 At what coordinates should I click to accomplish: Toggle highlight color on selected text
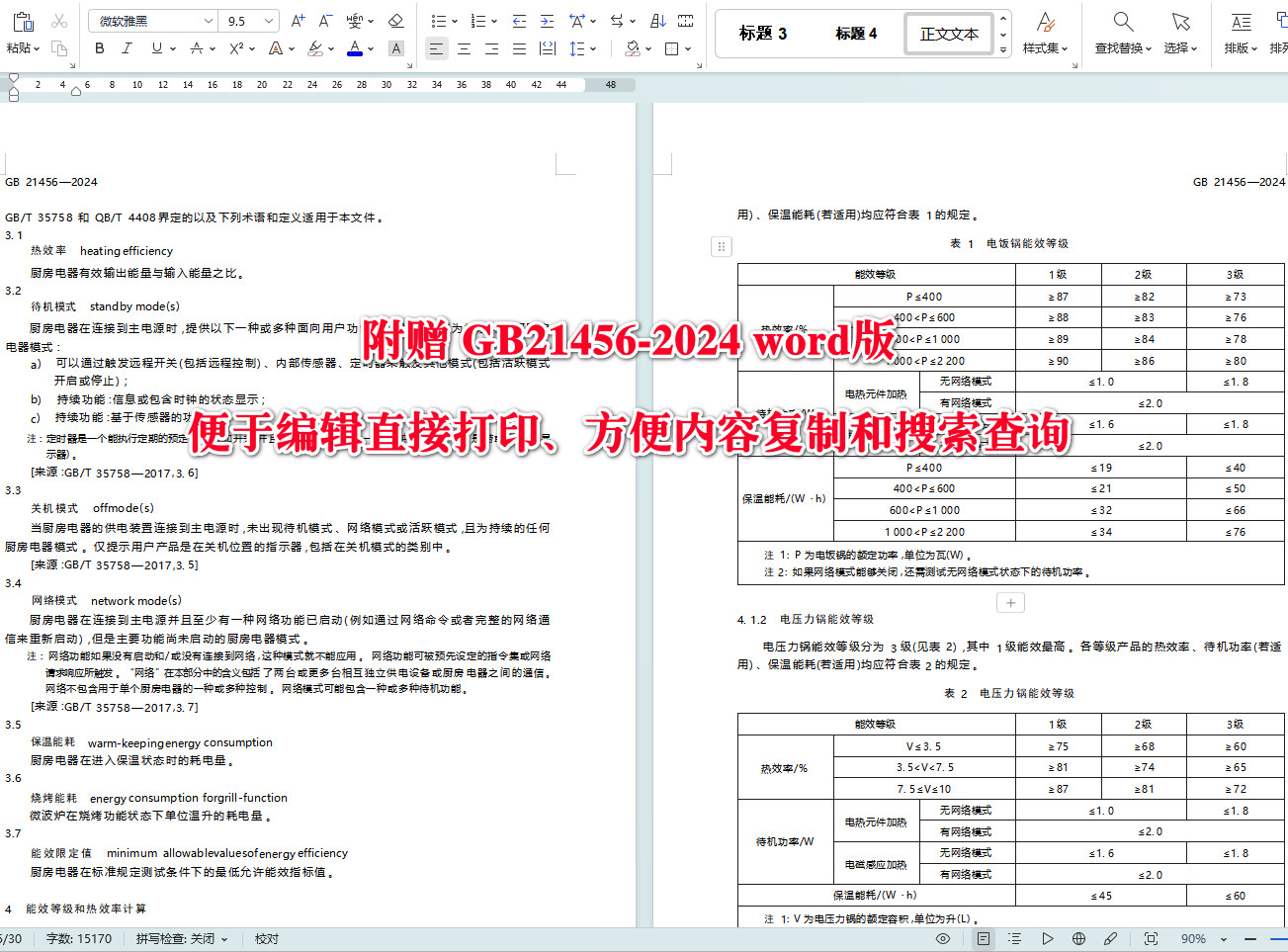click(316, 48)
